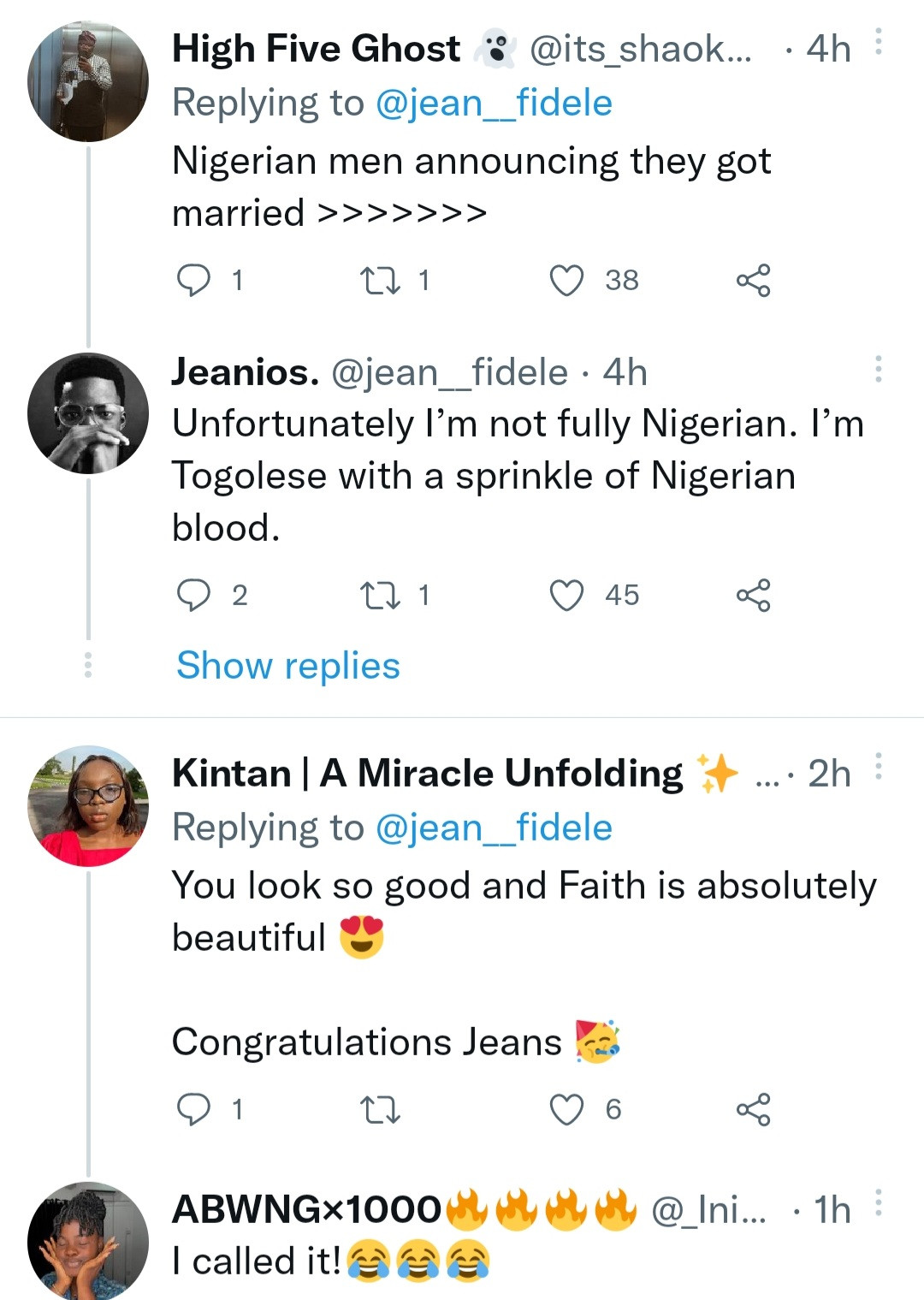The width and height of the screenshot is (924, 1300).
Task: Share Jeanios' Togolese tweet
Action: (x=753, y=595)
